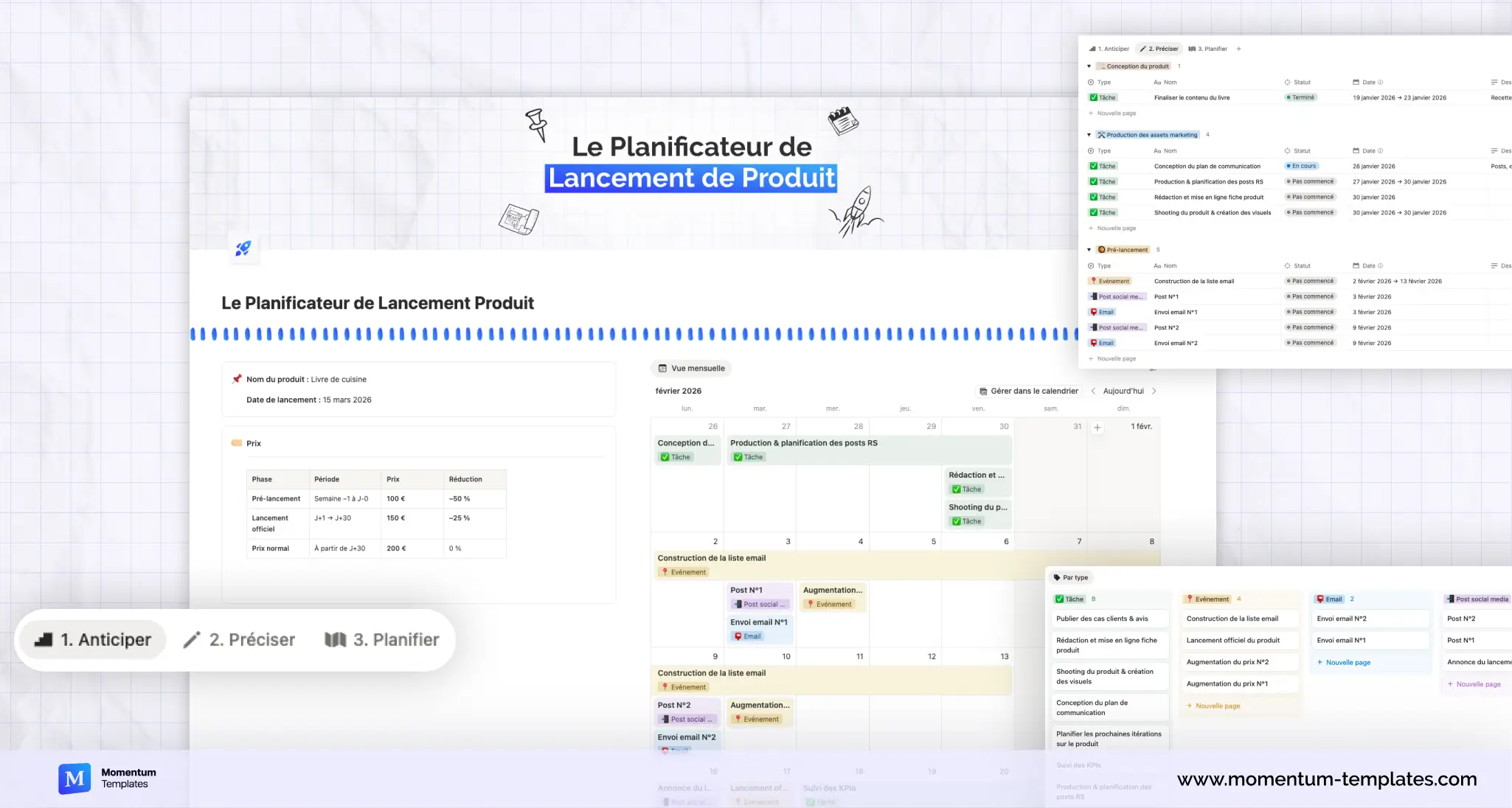Click the Momentum Templates logo

(74, 778)
